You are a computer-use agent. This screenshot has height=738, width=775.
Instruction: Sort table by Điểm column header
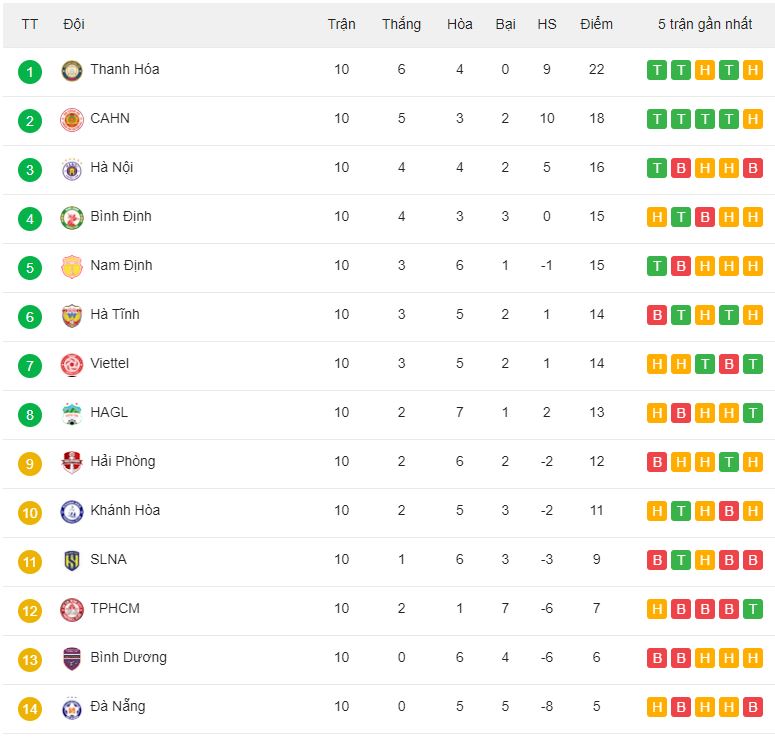pos(596,24)
